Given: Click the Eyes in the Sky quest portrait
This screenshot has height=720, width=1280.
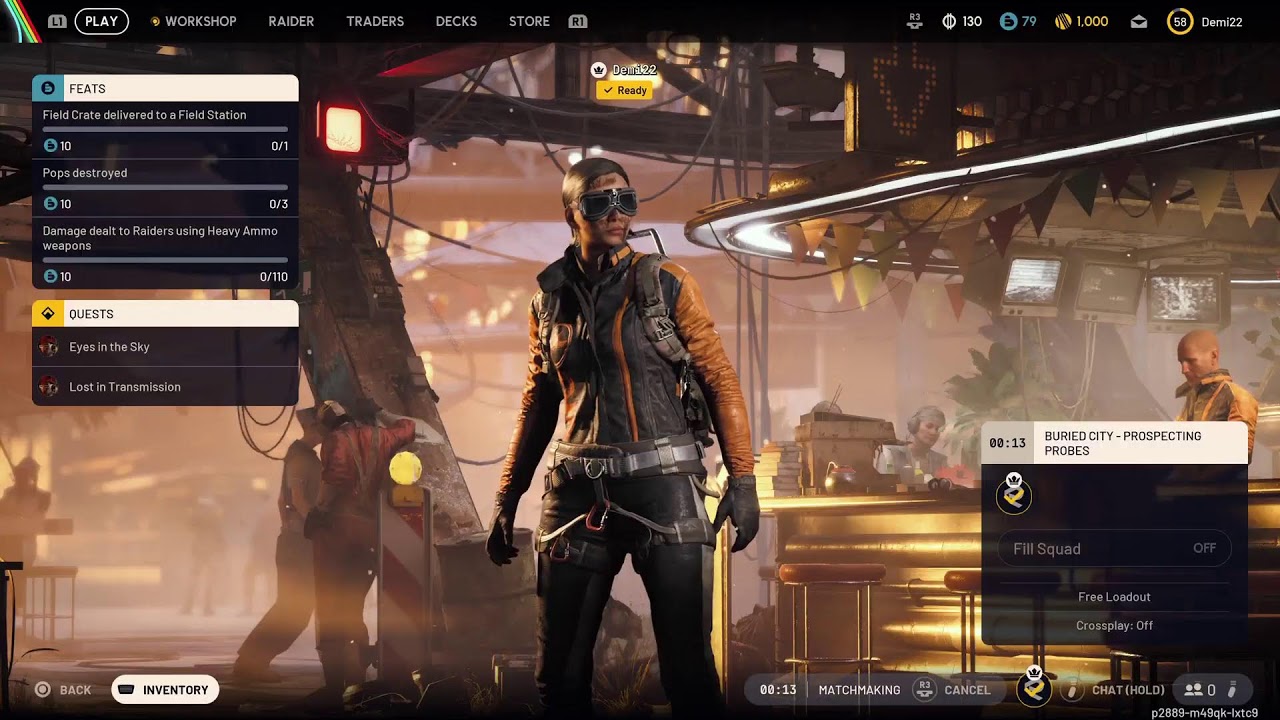Looking at the screenshot, I should pos(48,347).
